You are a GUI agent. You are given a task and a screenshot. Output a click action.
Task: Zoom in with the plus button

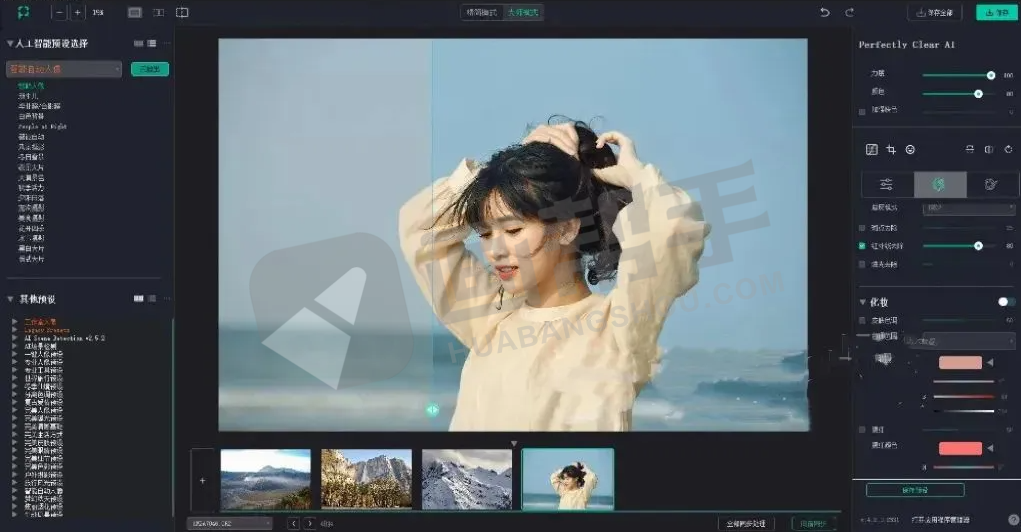77,12
